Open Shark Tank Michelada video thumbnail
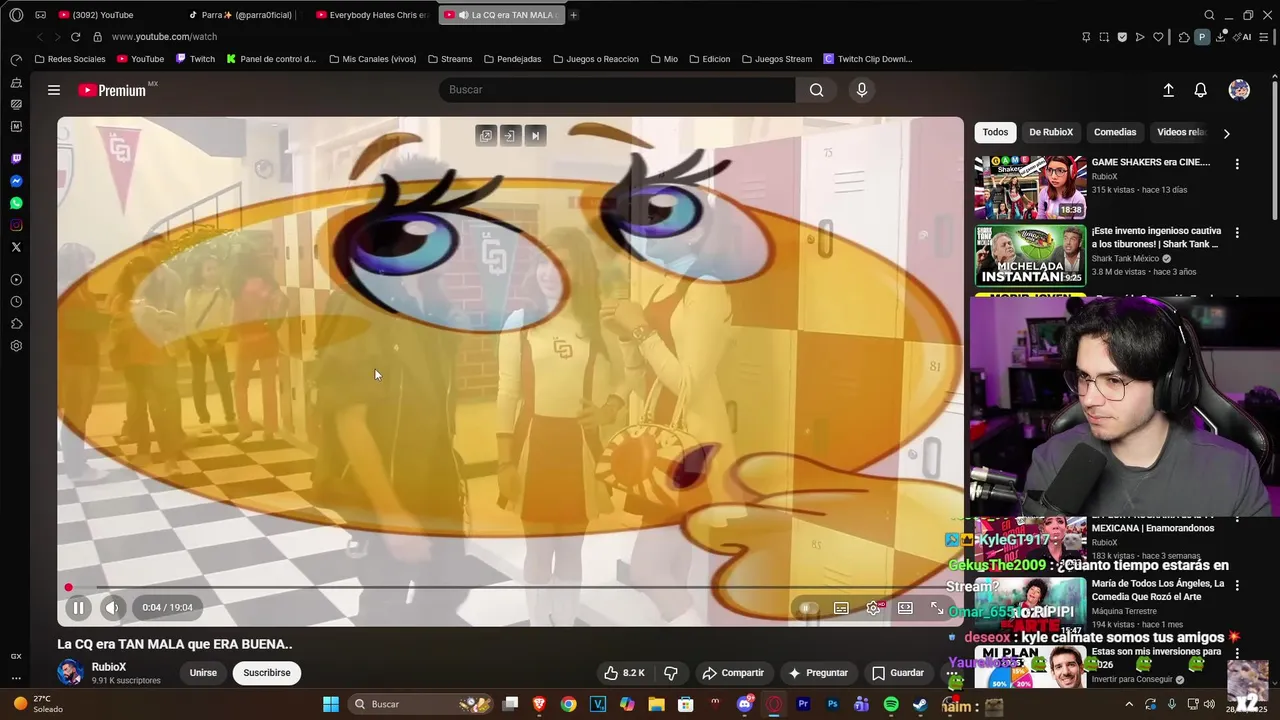1280x720 pixels. (x=1030, y=256)
